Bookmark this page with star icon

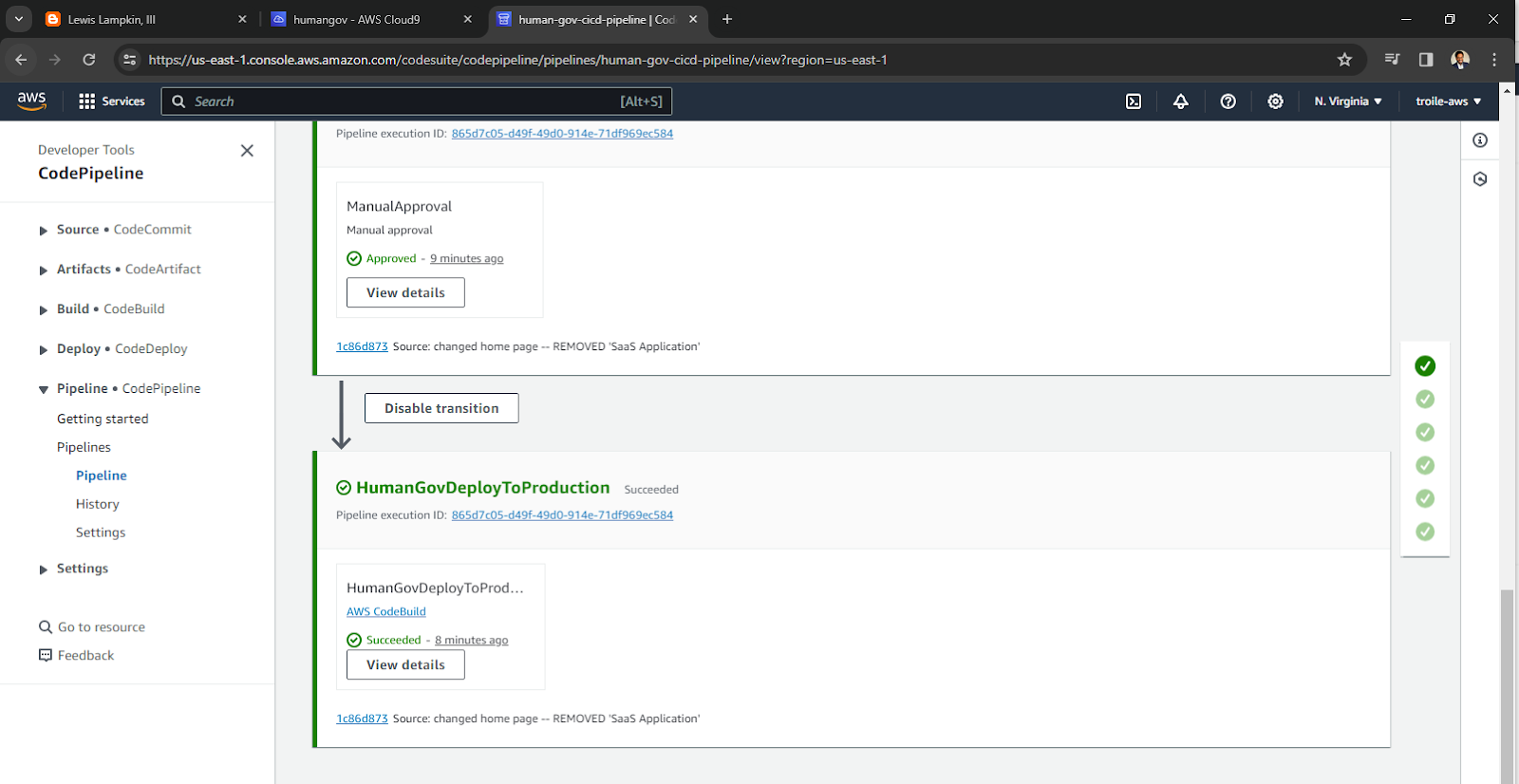1344,60
